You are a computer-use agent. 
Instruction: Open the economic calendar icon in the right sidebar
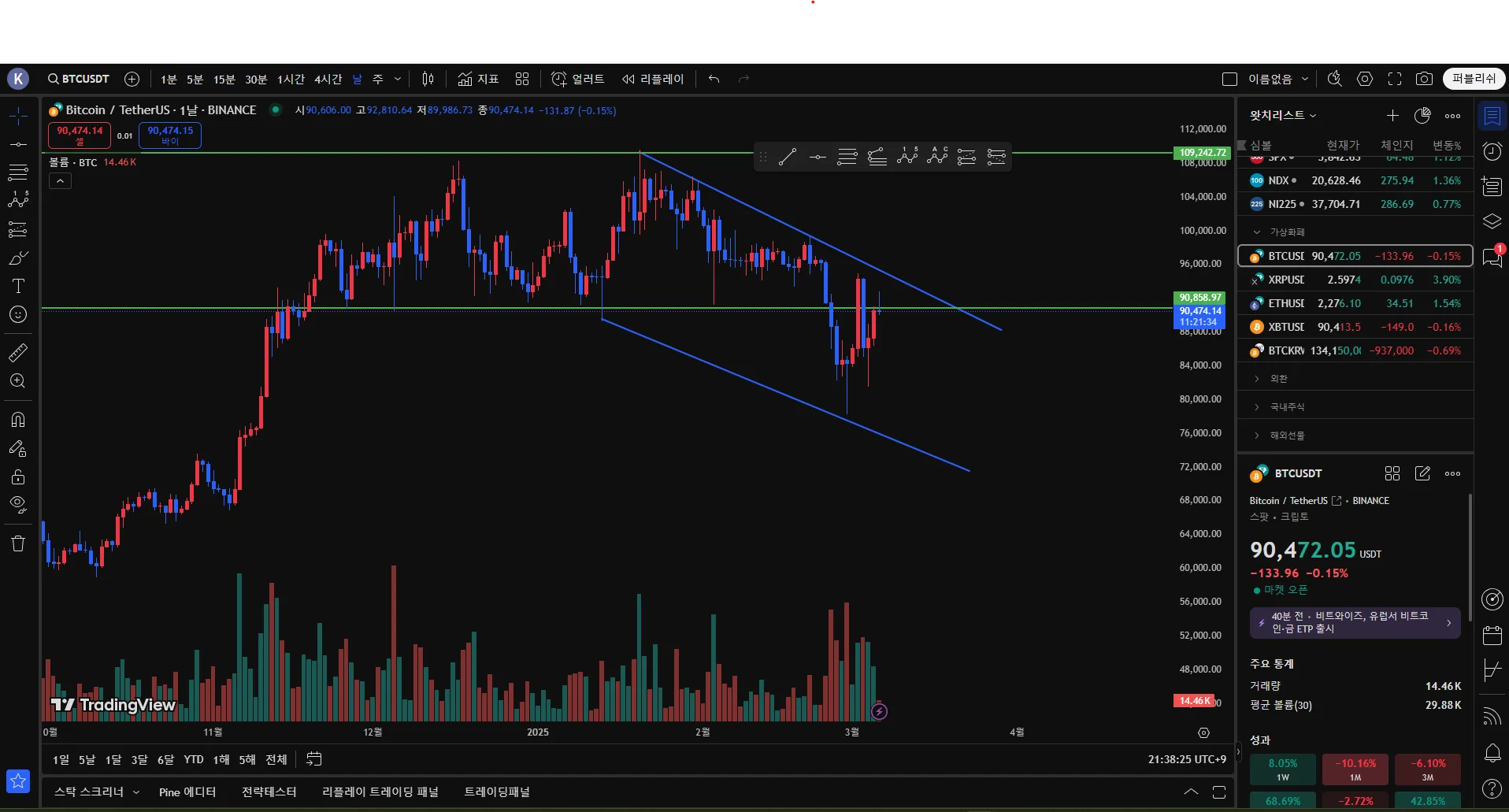pyautogui.click(x=1492, y=635)
